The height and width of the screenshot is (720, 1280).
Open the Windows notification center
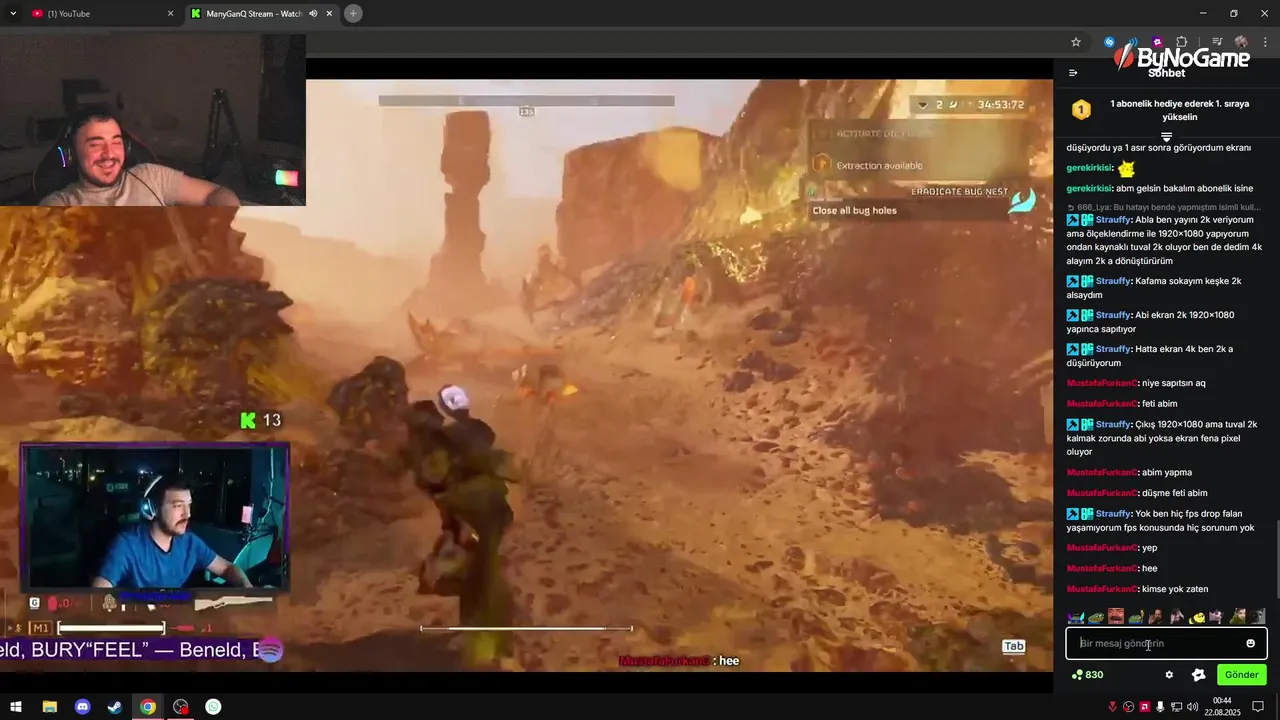1258,707
